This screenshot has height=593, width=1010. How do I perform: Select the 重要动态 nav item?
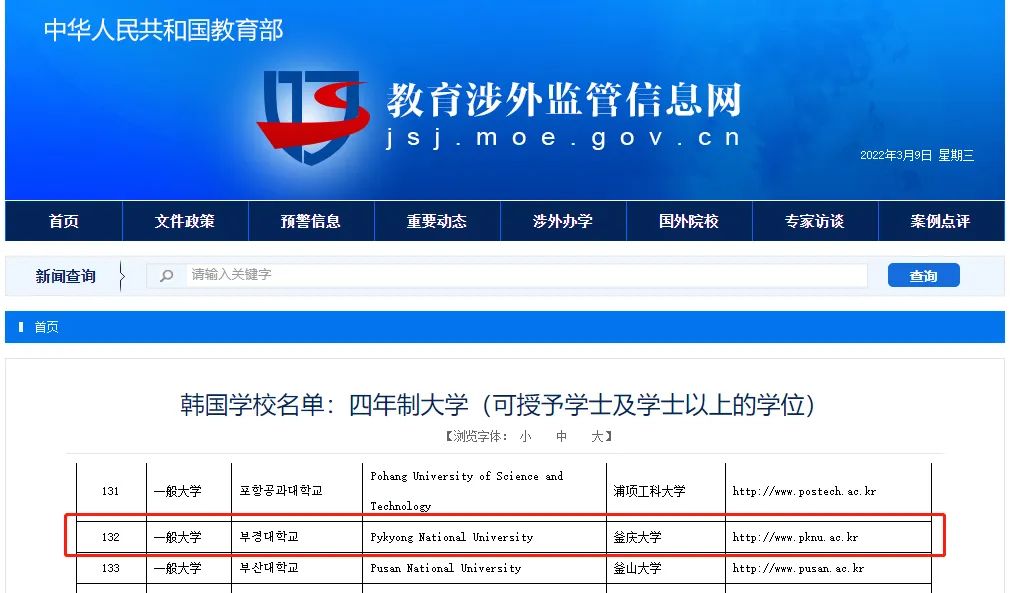pyautogui.click(x=437, y=221)
